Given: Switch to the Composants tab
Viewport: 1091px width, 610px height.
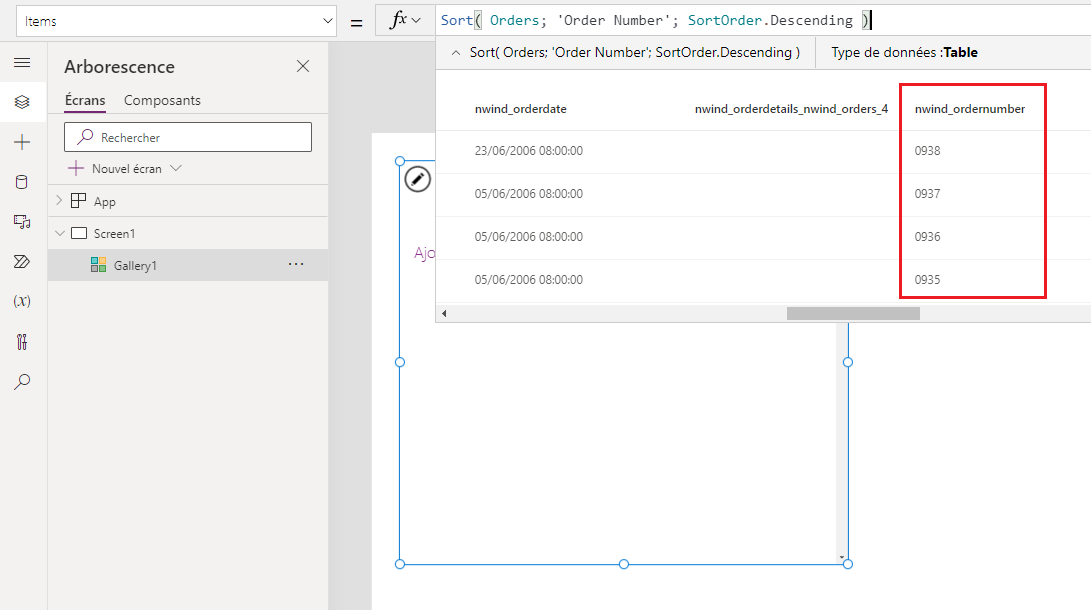Looking at the screenshot, I should click(162, 100).
